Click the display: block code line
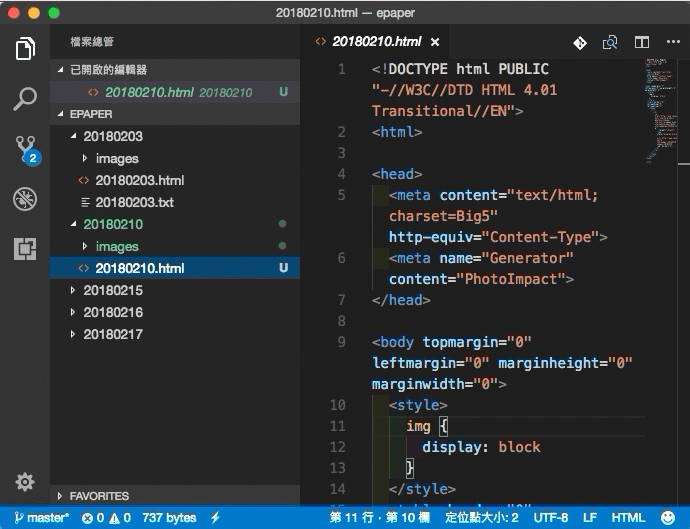 (x=481, y=447)
